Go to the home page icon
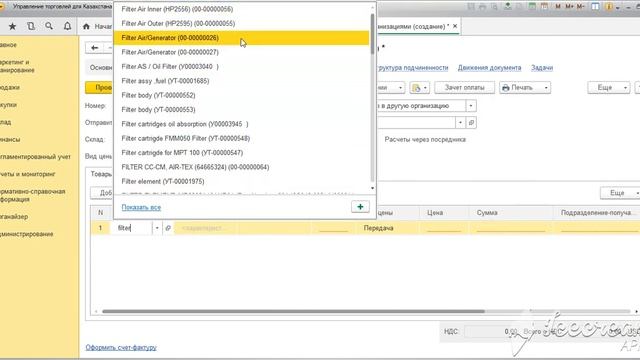This screenshot has width=640, height=360. [86, 26]
